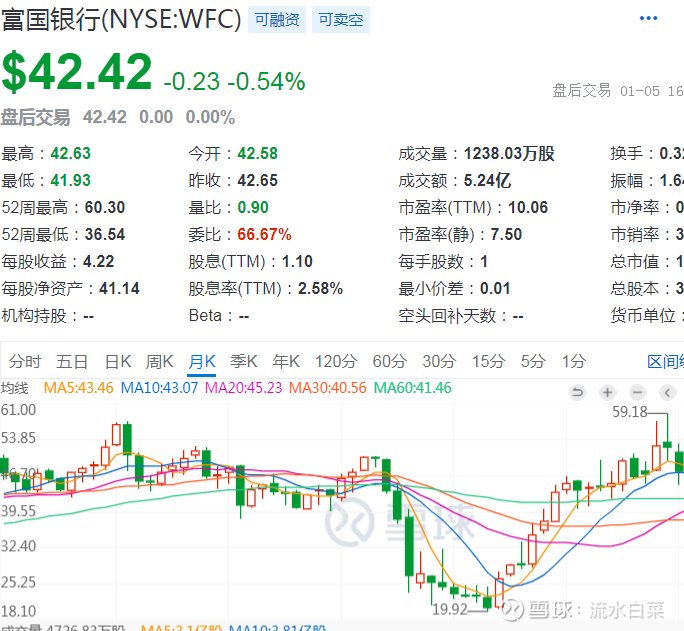684x631 pixels.
Task: Click the MA60:41.46 indicator
Action: [x=413, y=388]
